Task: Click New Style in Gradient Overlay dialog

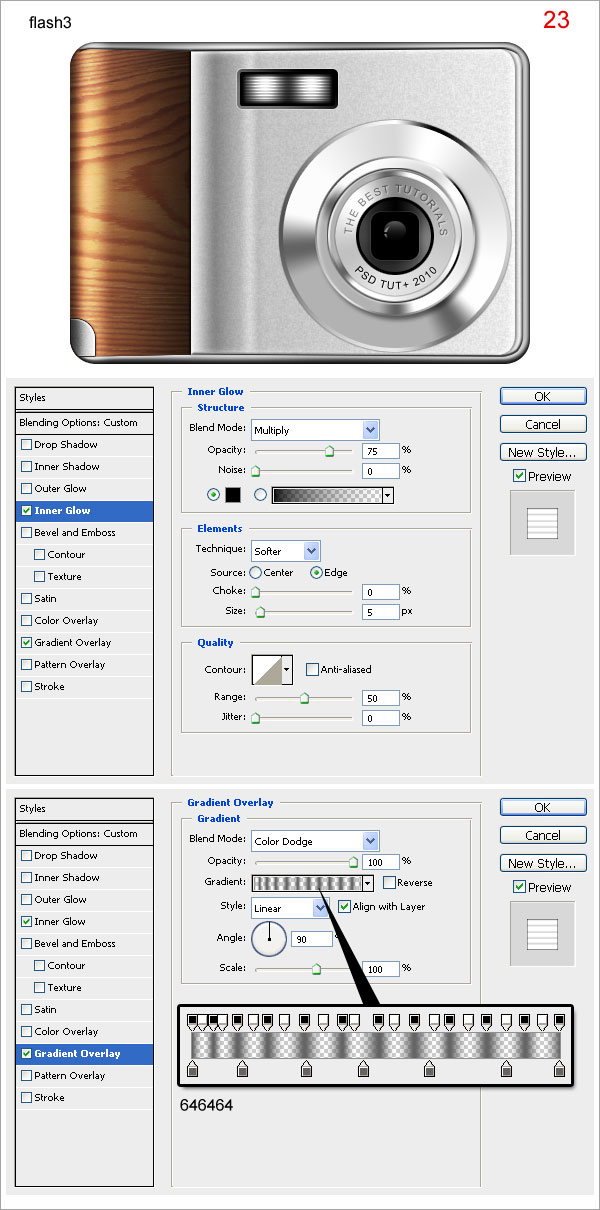Action: click(543, 863)
